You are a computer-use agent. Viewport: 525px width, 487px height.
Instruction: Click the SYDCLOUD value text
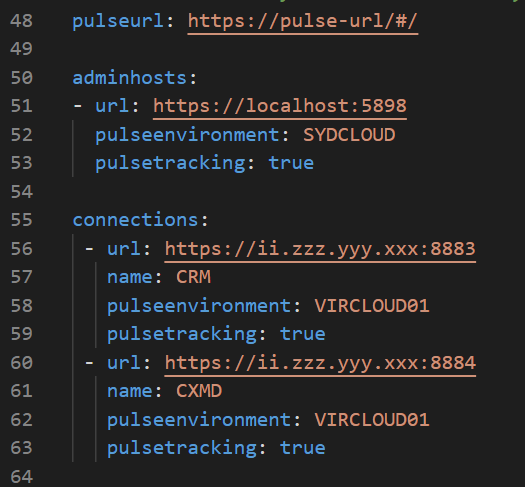(x=349, y=135)
